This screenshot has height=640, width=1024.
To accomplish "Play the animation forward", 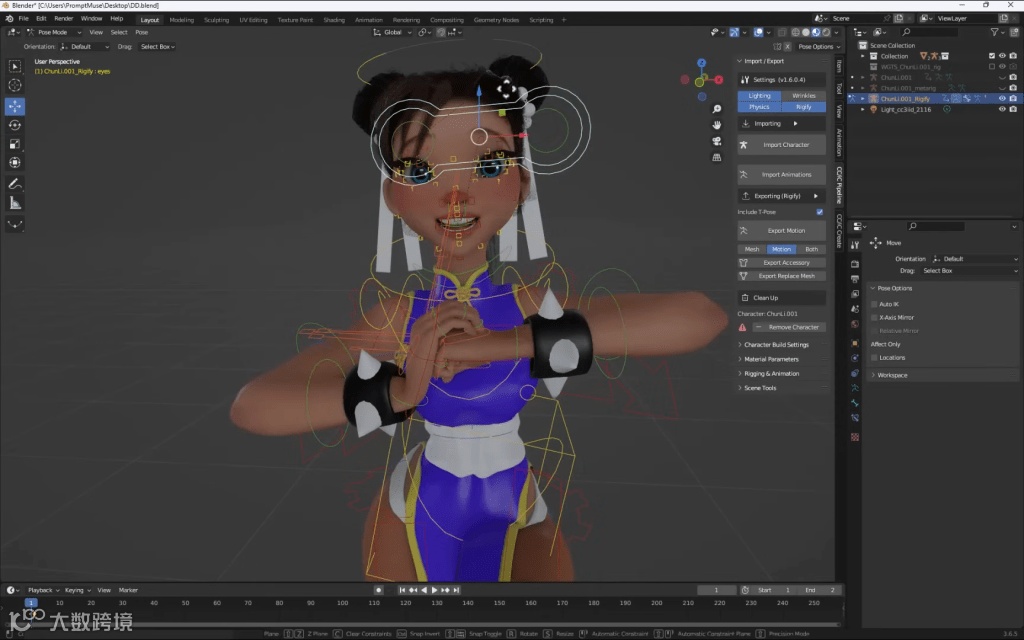I will point(434,590).
